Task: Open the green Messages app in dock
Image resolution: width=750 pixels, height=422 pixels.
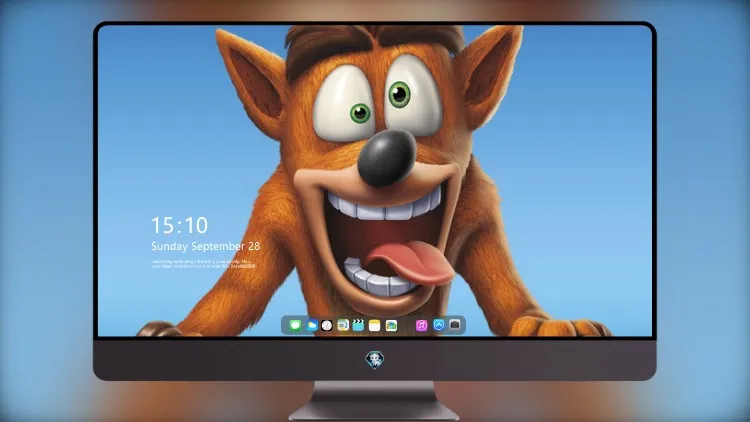Action: pos(295,325)
